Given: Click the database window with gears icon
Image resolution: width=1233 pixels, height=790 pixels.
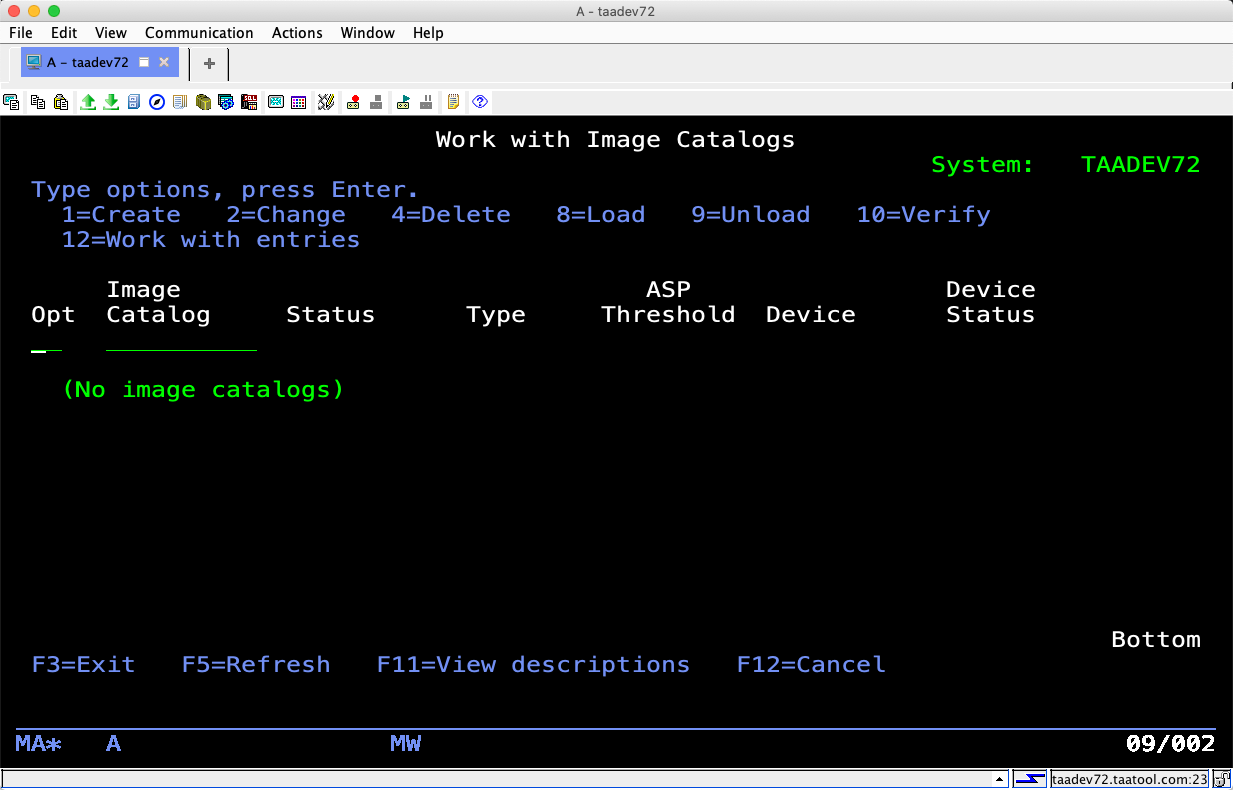Looking at the screenshot, I should pos(226,102).
